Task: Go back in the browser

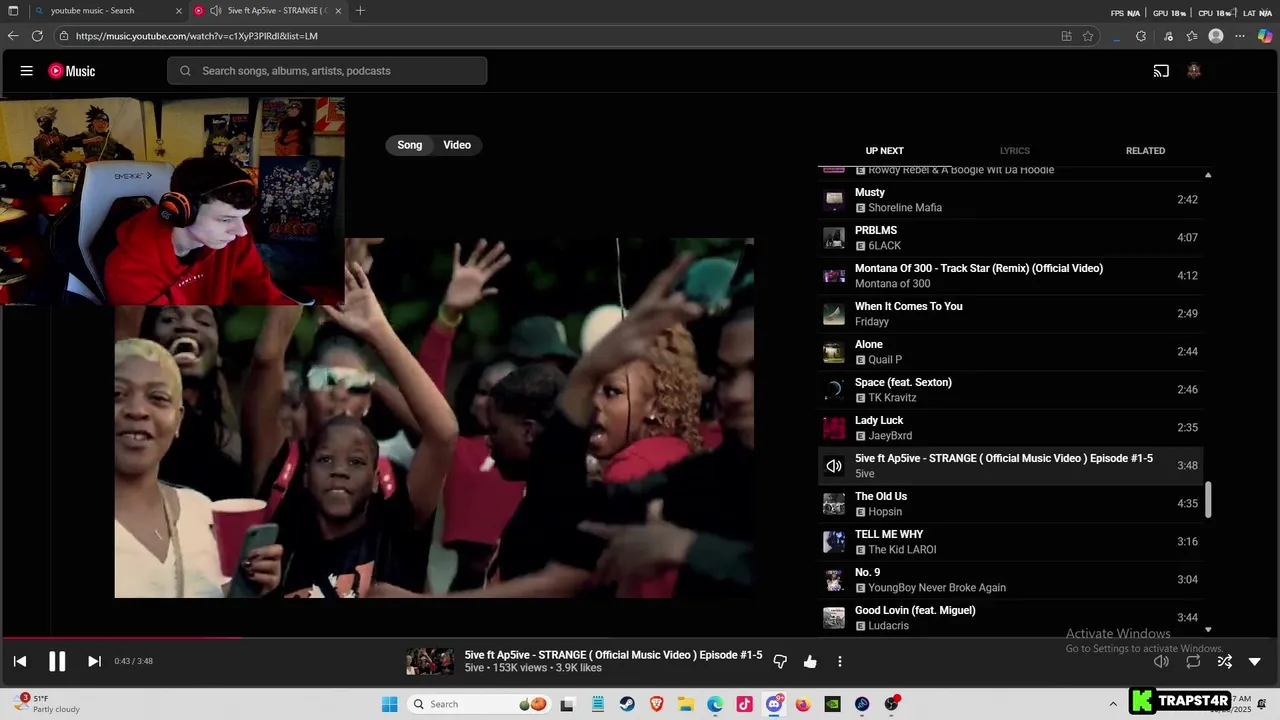Action: pos(13,36)
